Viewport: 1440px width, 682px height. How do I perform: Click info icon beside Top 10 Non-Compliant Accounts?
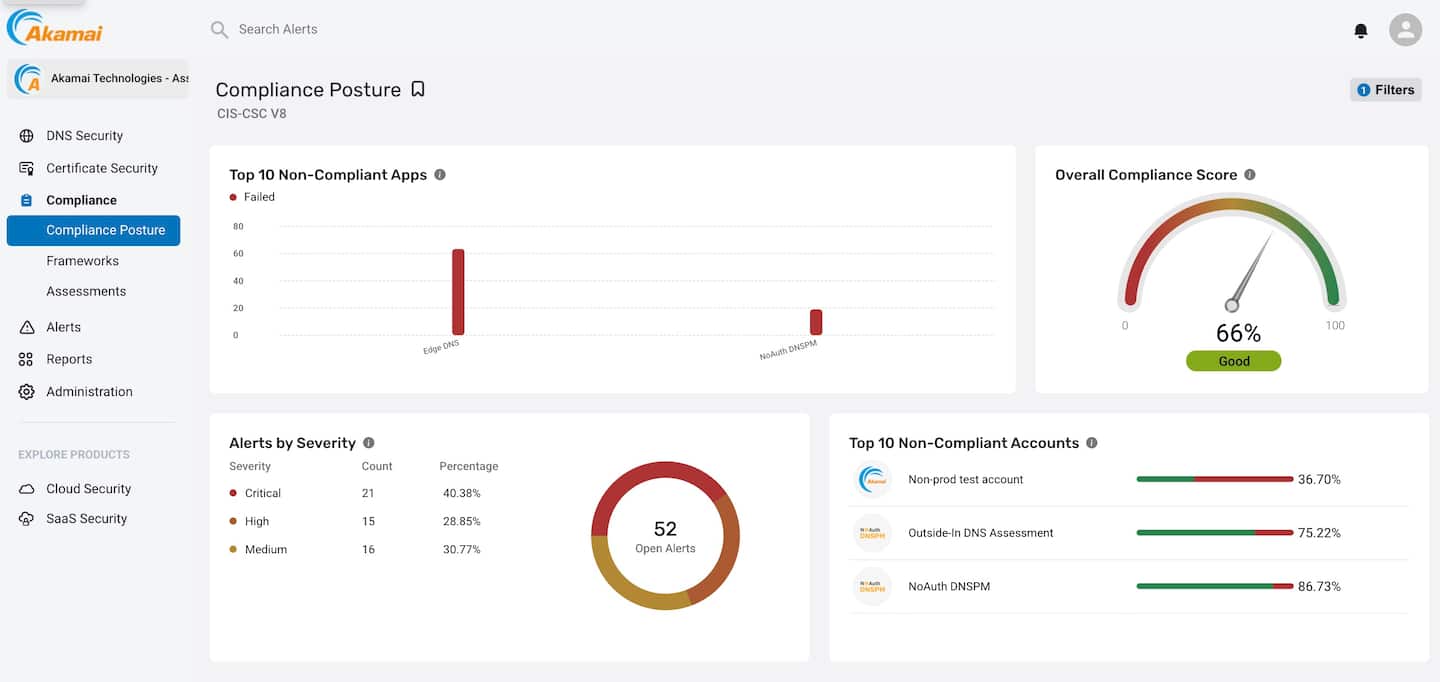click(1092, 443)
